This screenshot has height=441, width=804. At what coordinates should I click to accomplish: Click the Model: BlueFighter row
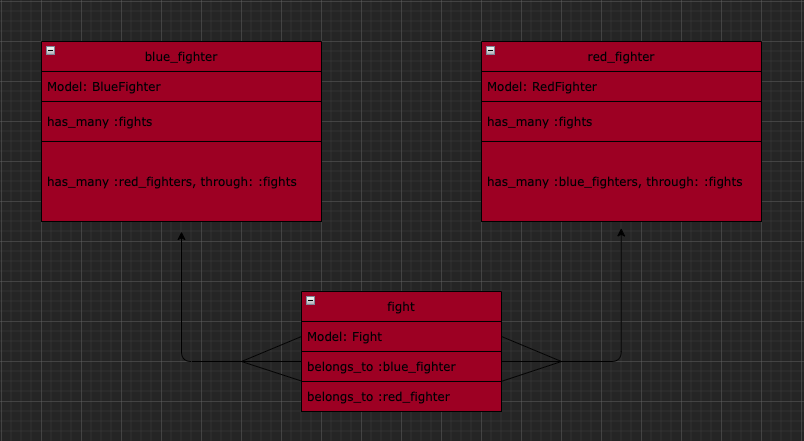(182, 87)
